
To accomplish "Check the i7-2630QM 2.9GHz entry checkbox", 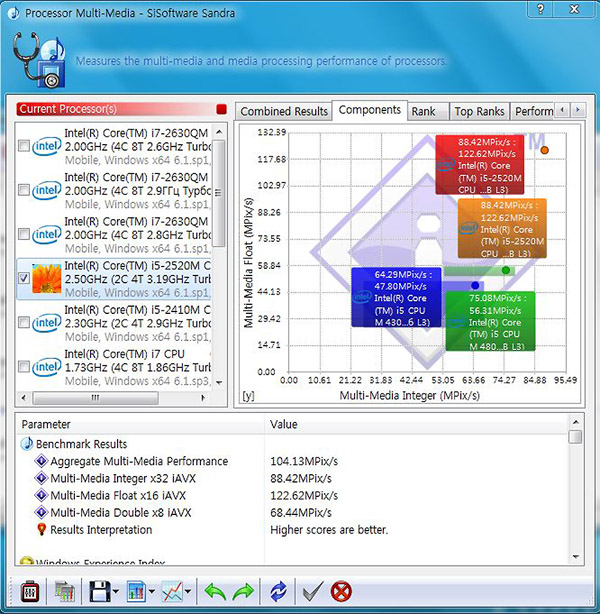I will [24, 190].
